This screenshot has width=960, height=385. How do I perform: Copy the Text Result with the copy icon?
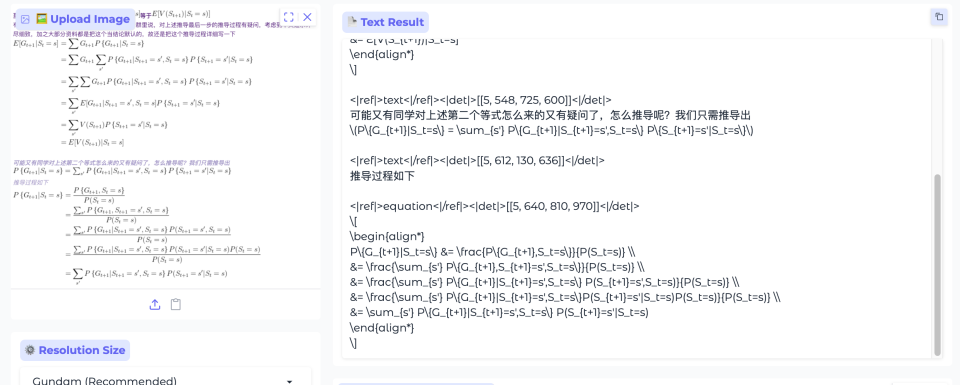click(939, 17)
